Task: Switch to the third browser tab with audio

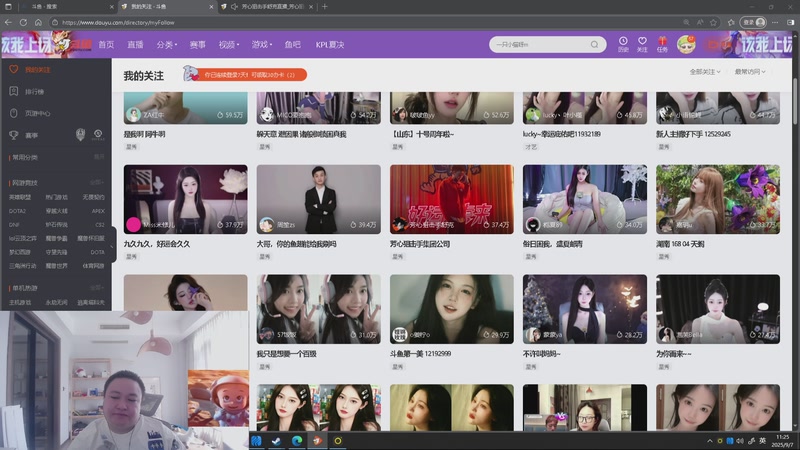Action: tap(267, 7)
